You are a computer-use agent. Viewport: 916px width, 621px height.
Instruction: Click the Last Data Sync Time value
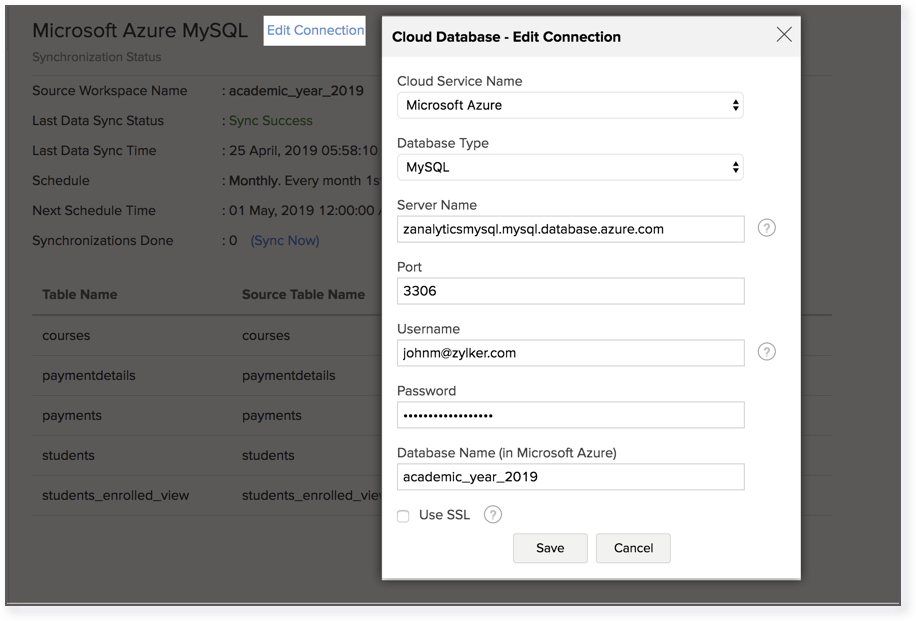point(303,151)
